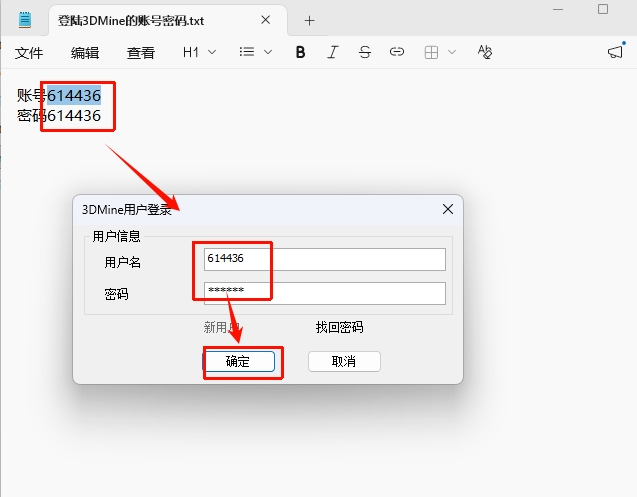637x497 pixels.
Task: Toggle bold formatting
Action: [300, 52]
